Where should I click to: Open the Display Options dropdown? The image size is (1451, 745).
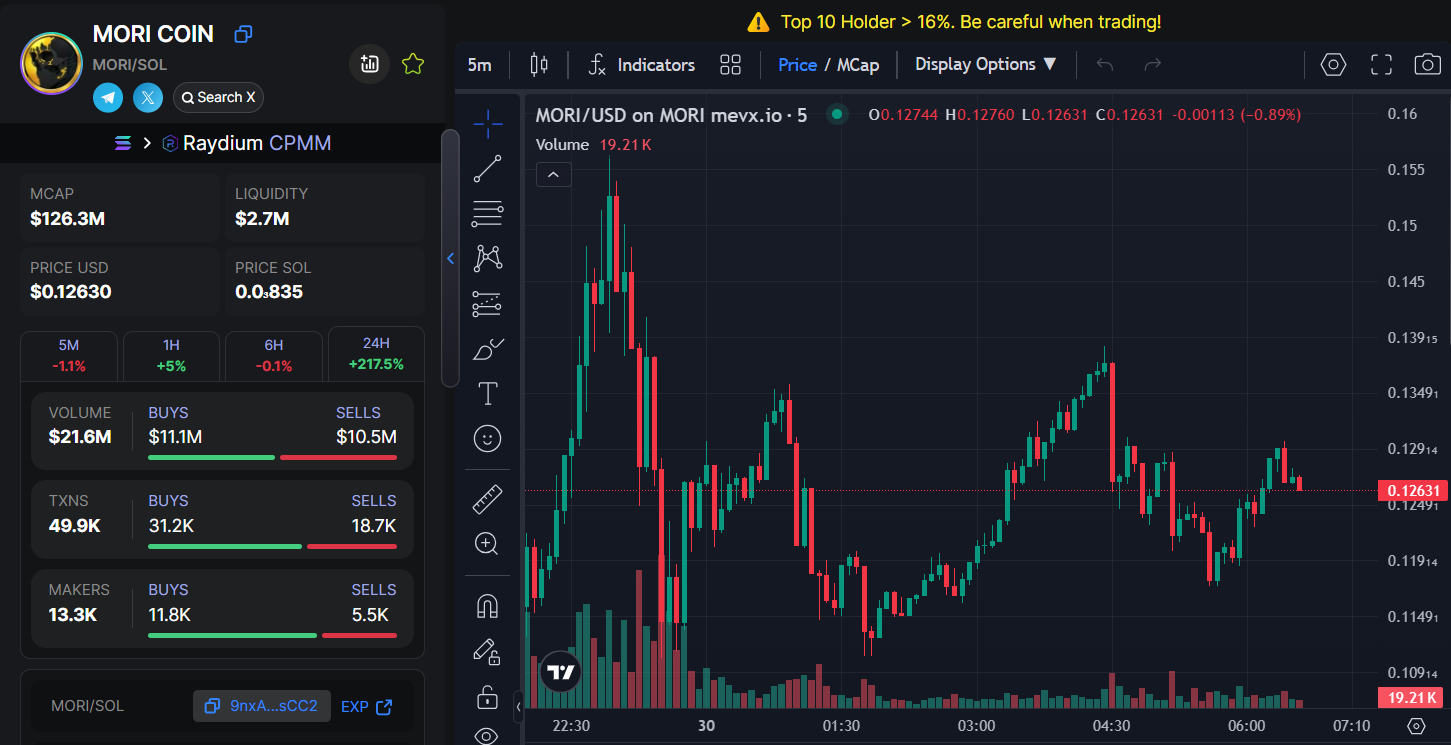(986, 65)
